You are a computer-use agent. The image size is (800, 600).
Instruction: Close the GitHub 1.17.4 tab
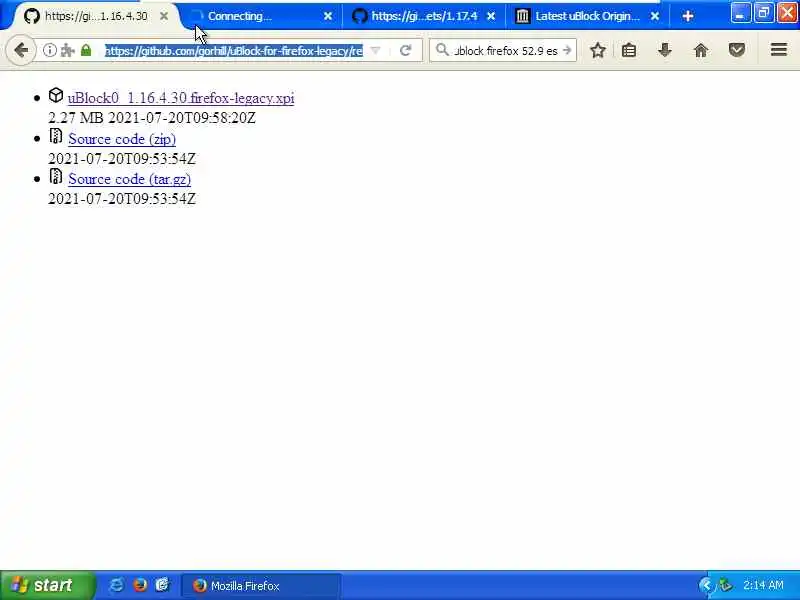[491, 16]
